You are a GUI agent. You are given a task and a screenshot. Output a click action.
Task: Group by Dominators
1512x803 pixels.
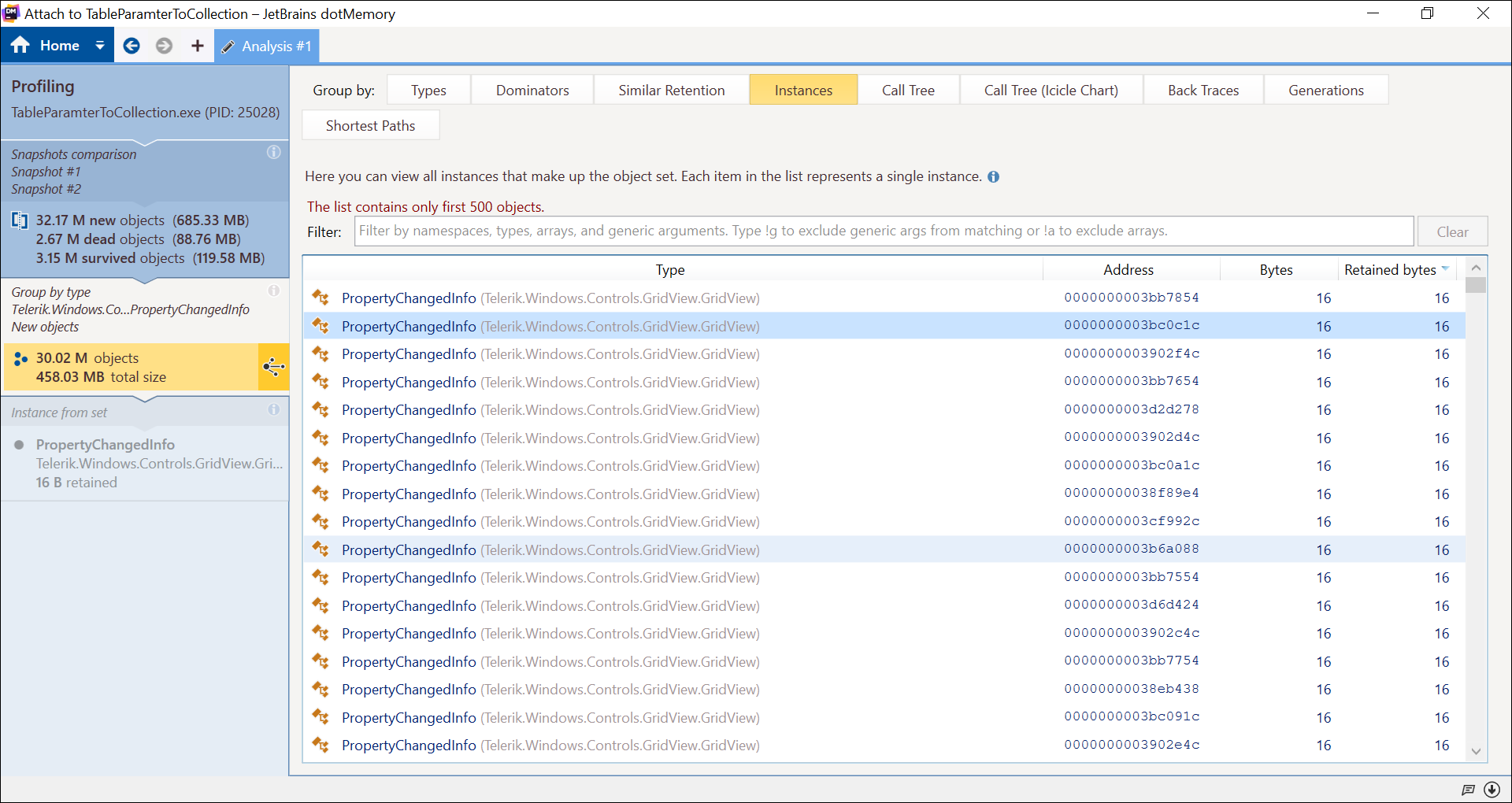[532, 90]
